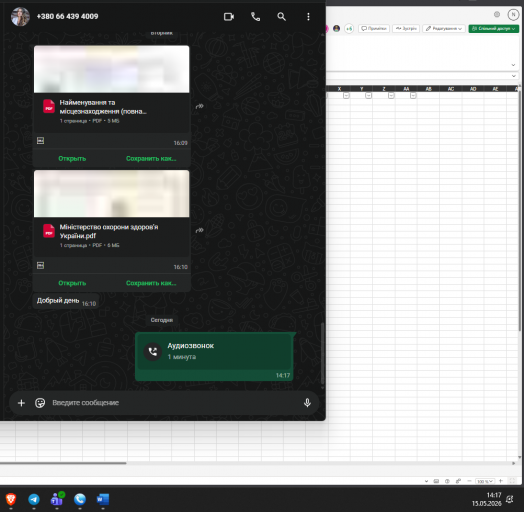Open the filter dropdown in column X
This screenshot has height=512, width=524.
pos(346,96)
